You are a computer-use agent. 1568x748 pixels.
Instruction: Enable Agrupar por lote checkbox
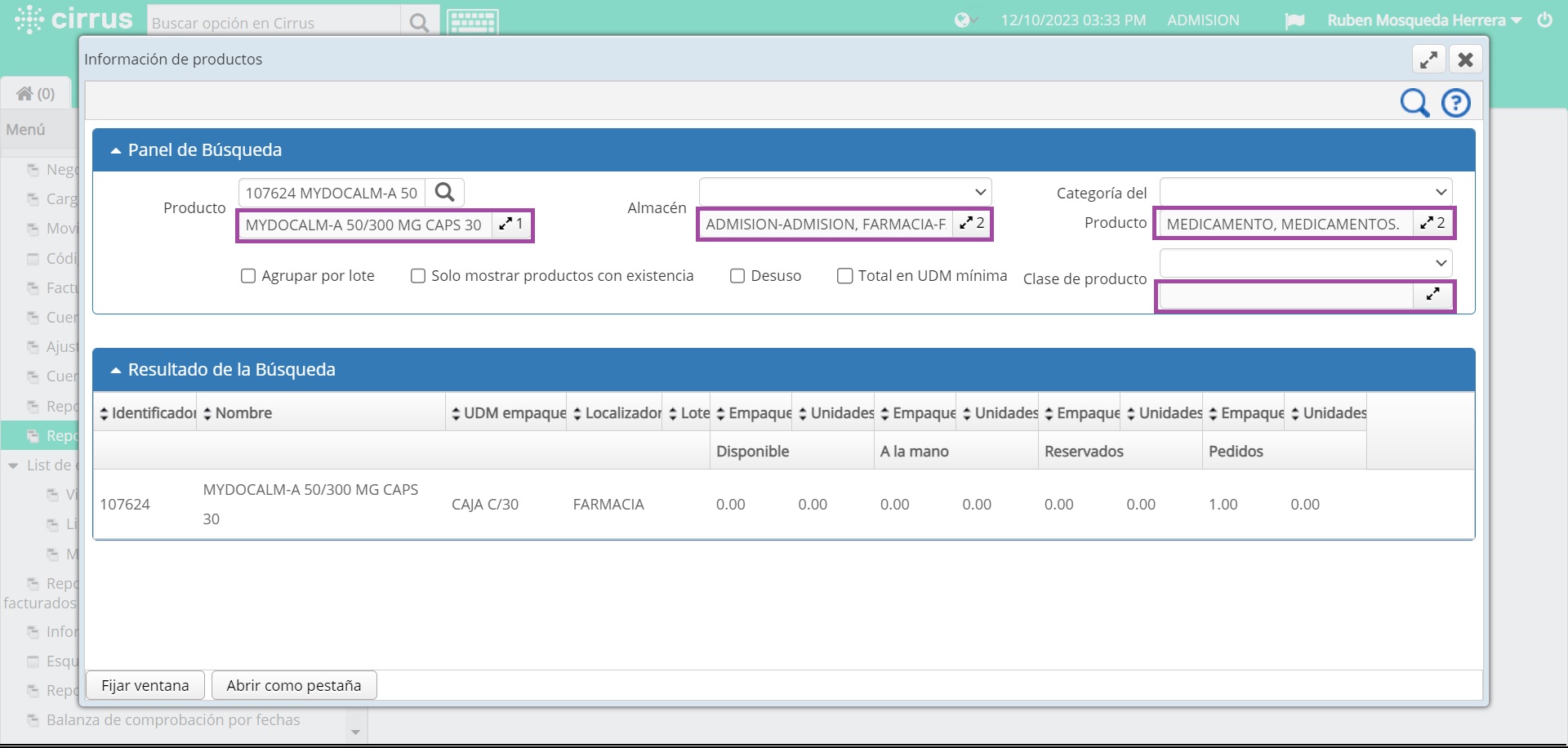[x=248, y=276]
